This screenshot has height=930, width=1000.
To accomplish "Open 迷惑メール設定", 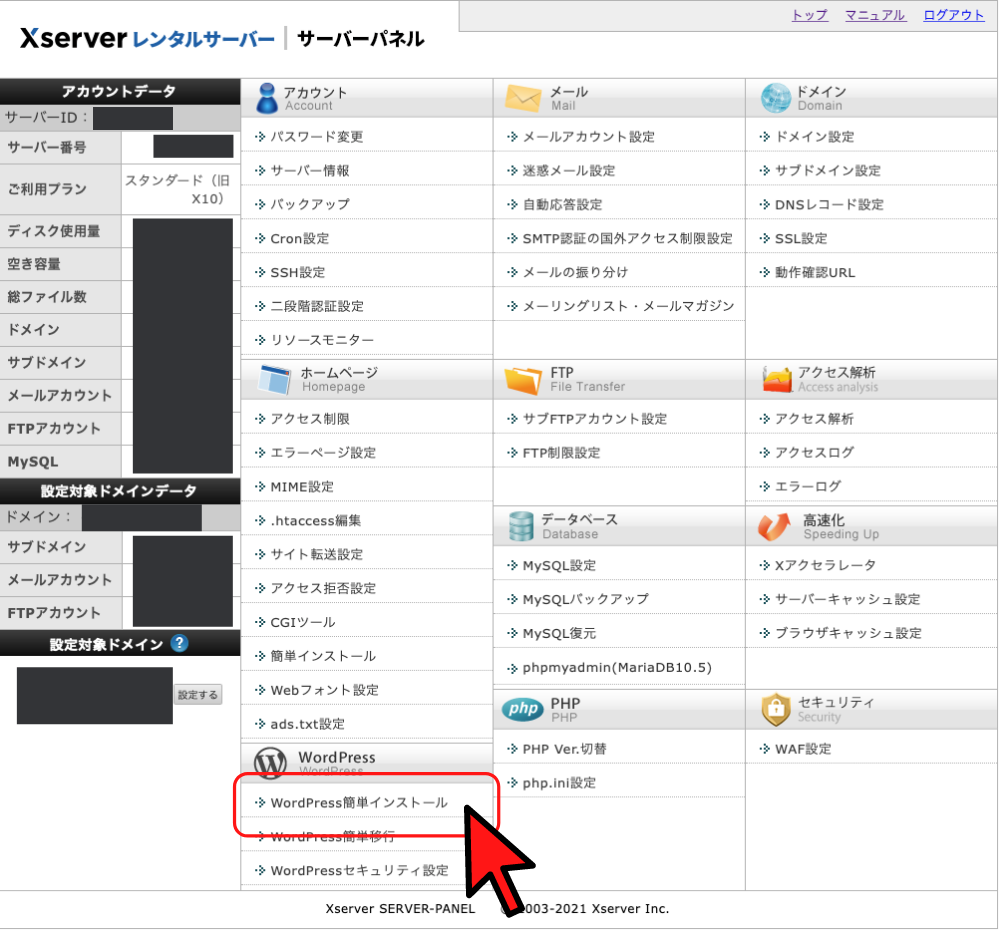I will [x=569, y=170].
